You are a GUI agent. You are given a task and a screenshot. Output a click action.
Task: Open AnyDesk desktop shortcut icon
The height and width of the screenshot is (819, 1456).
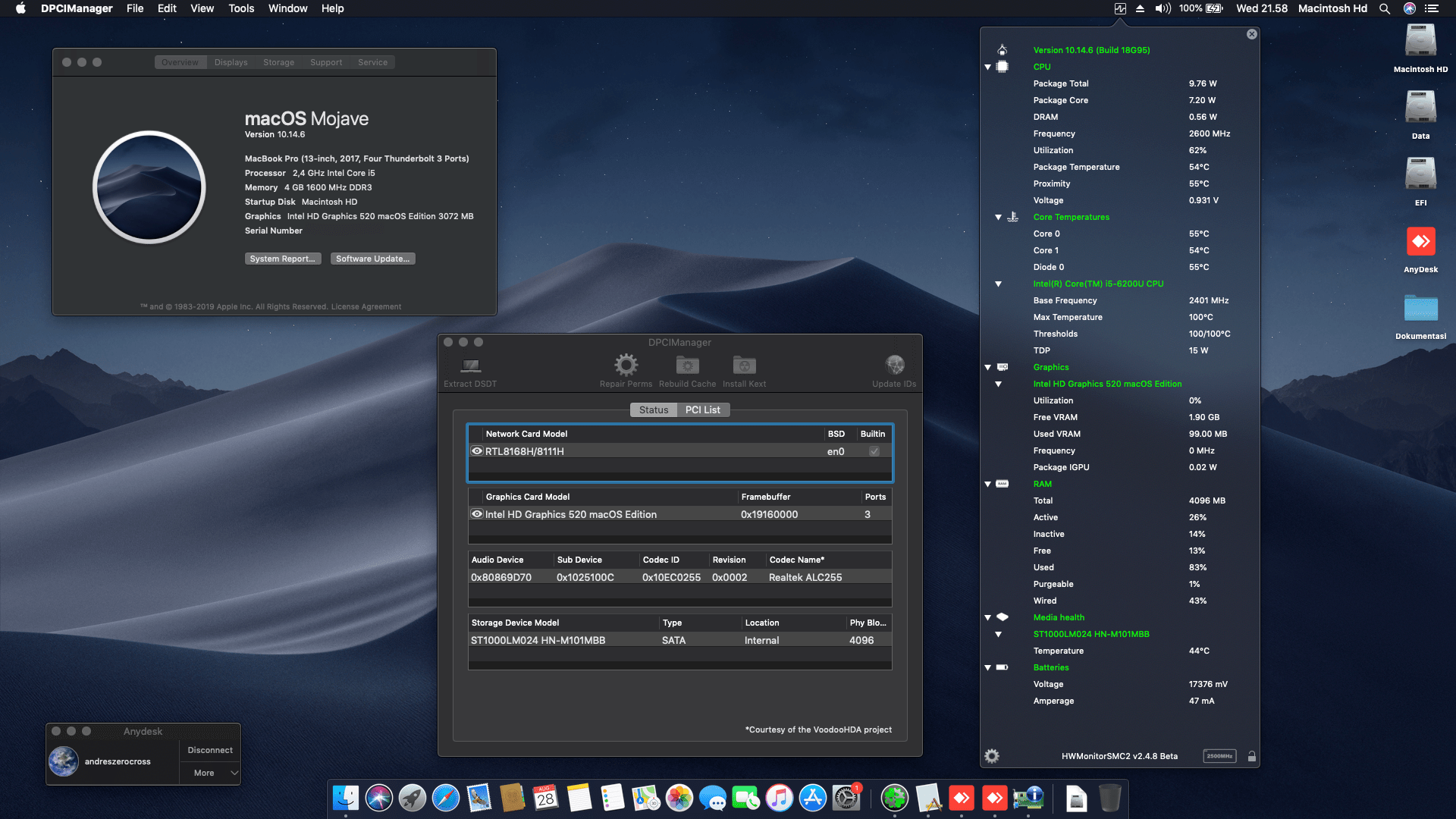point(1420,242)
